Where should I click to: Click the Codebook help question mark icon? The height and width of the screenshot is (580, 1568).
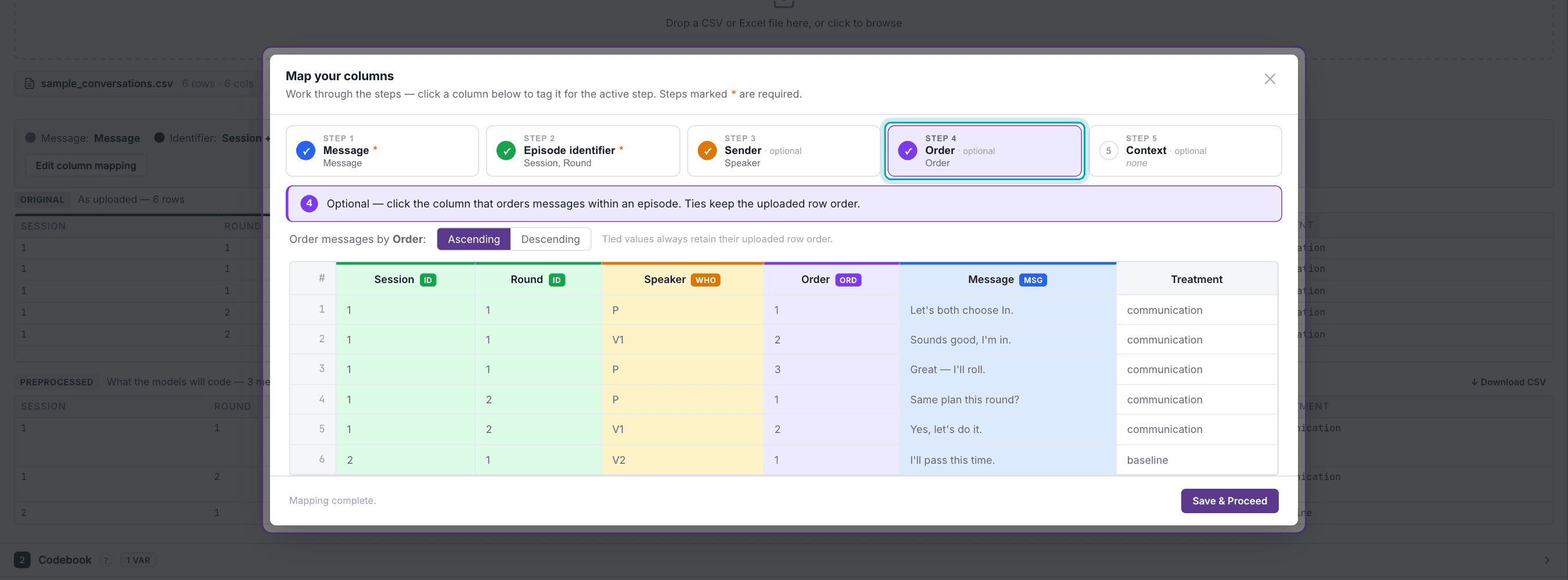pyautogui.click(x=106, y=560)
